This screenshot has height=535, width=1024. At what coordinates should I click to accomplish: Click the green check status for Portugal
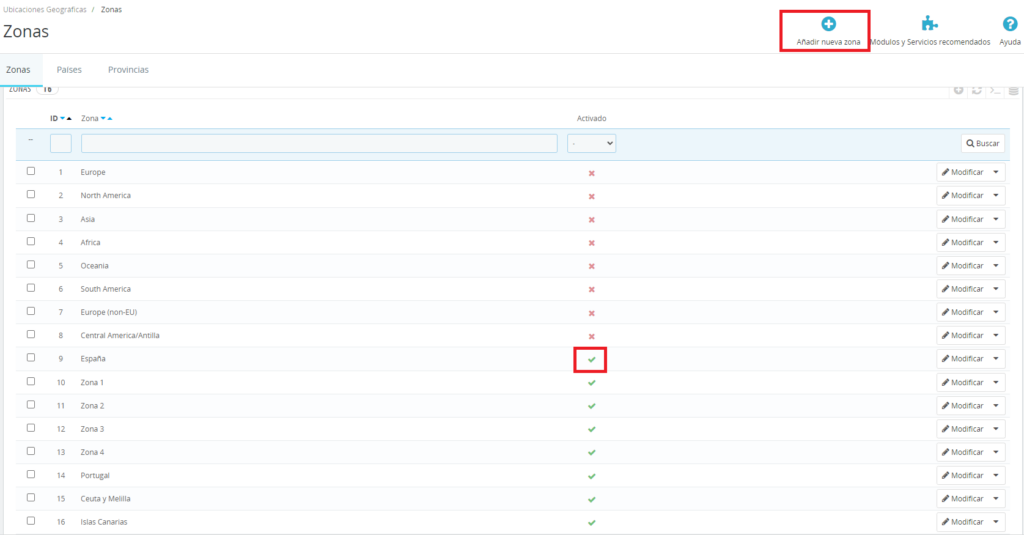pyautogui.click(x=592, y=476)
